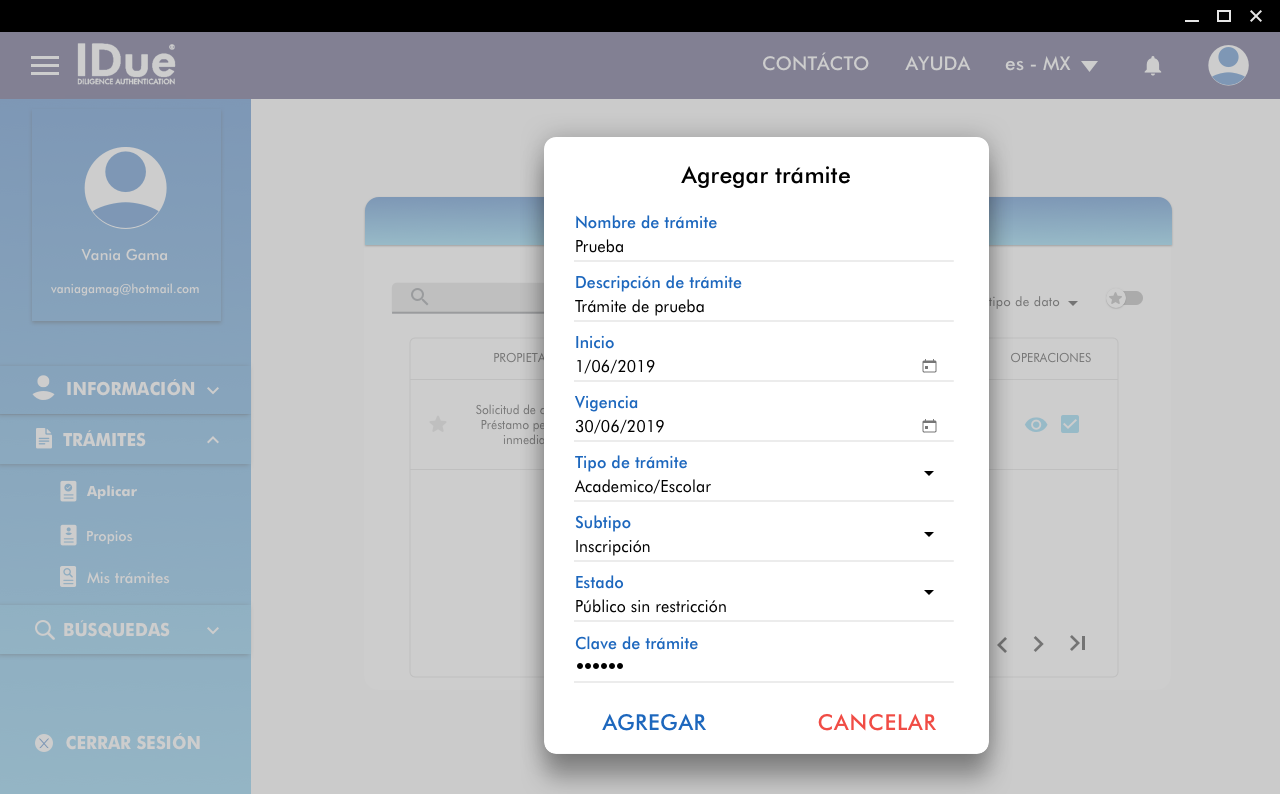Click the star icon in table row
This screenshot has height=794, width=1280.
click(x=438, y=425)
